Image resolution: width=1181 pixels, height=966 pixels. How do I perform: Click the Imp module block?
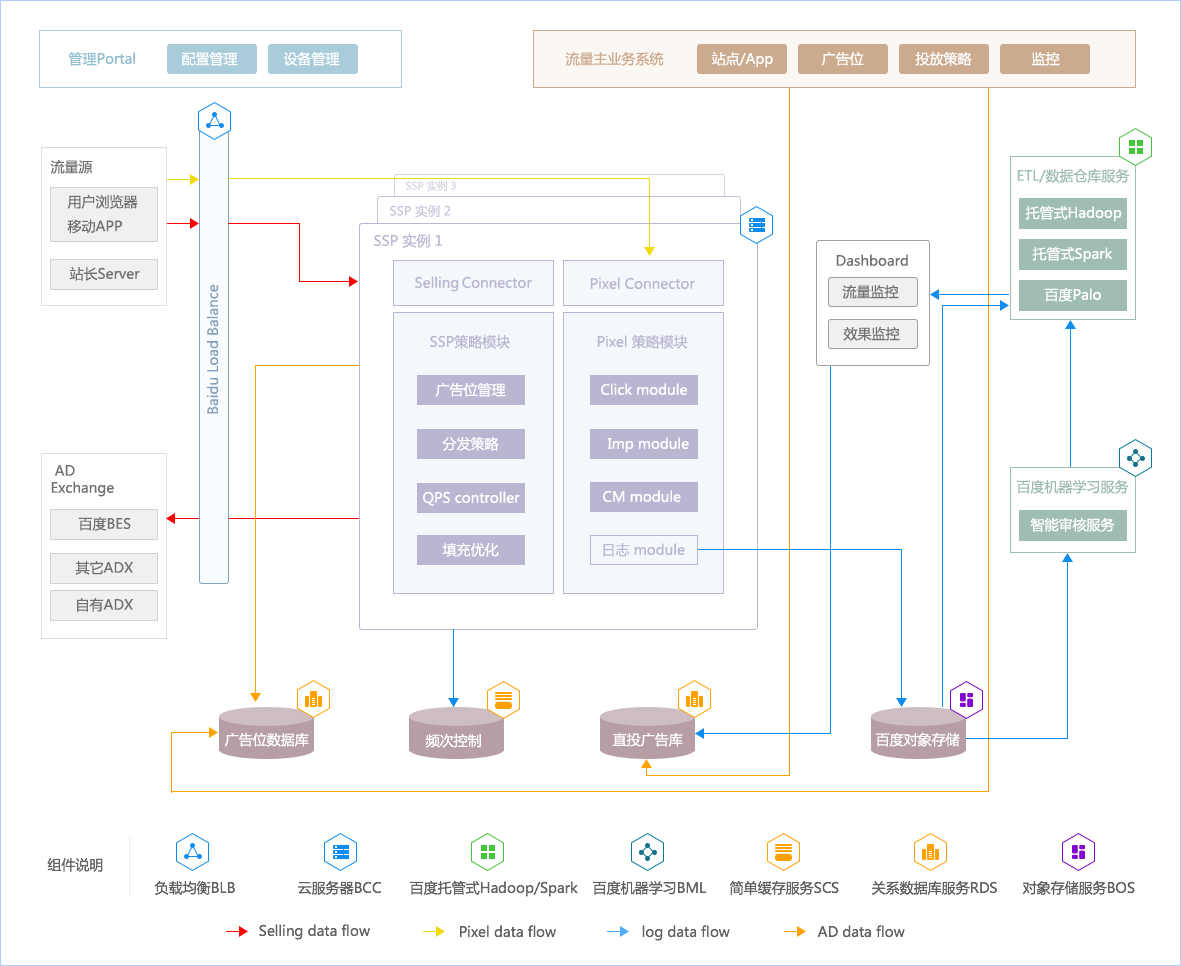(x=644, y=444)
